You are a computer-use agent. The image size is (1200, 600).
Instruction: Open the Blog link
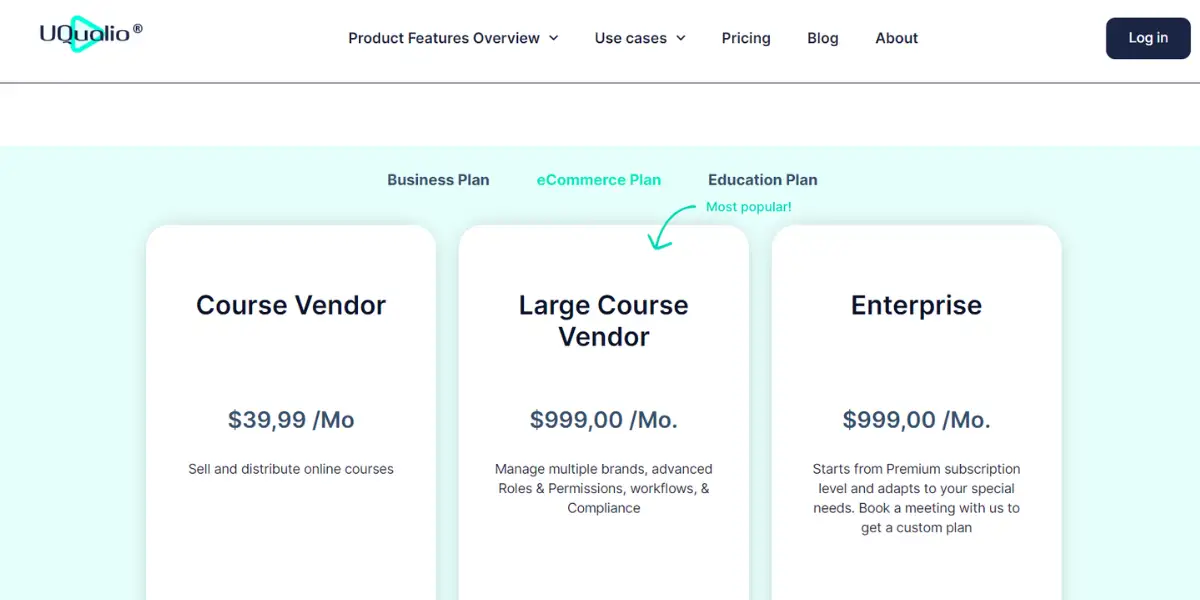click(x=823, y=38)
